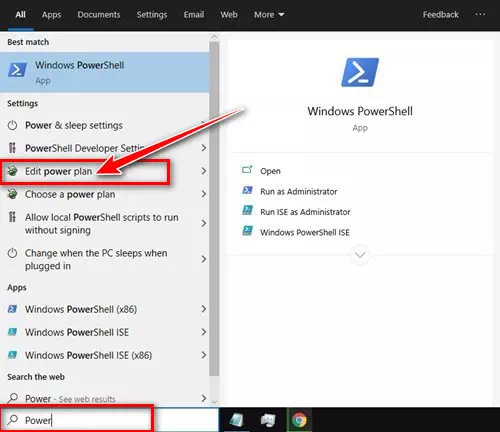Click the Edit power plan icon
This screenshot has width=500, height=432.
(x=12, y=171)
